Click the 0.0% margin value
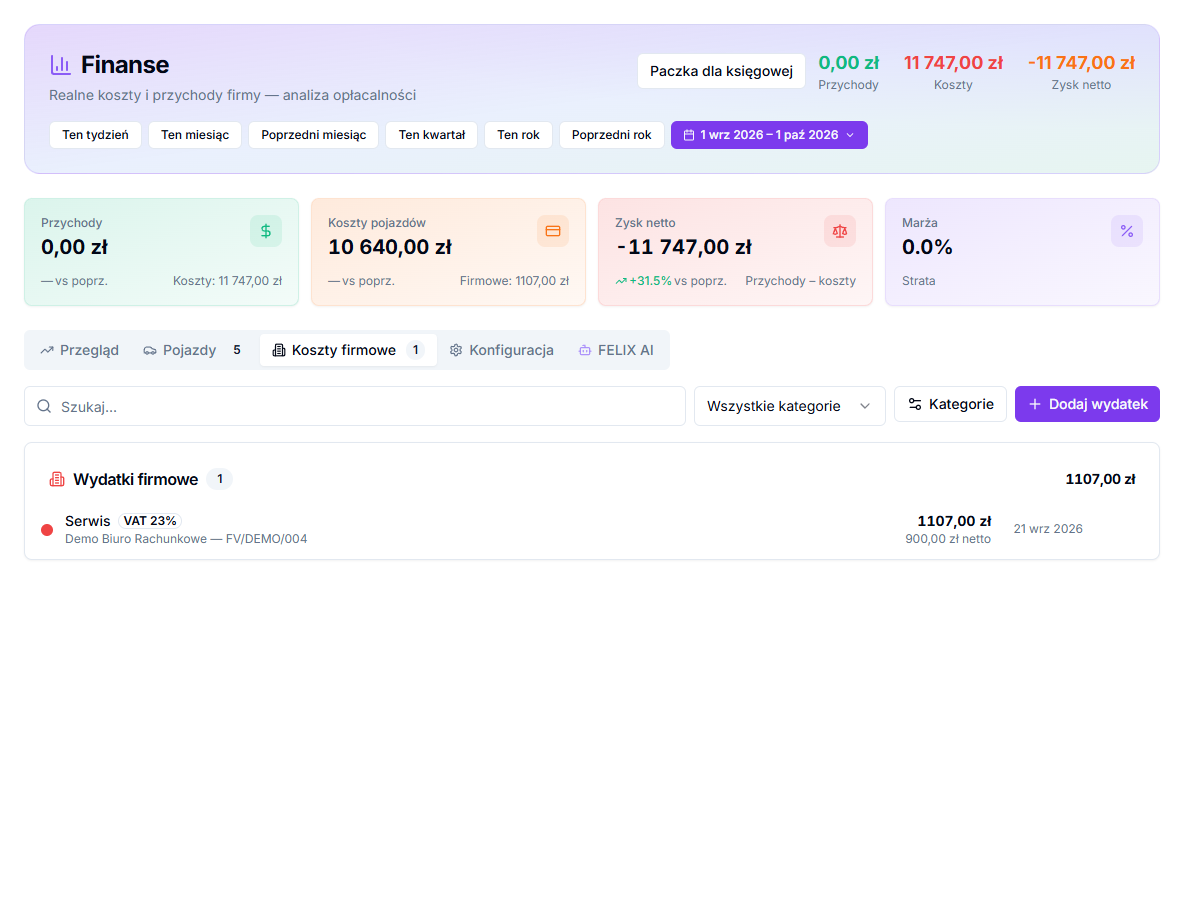 tap(927, 247)
